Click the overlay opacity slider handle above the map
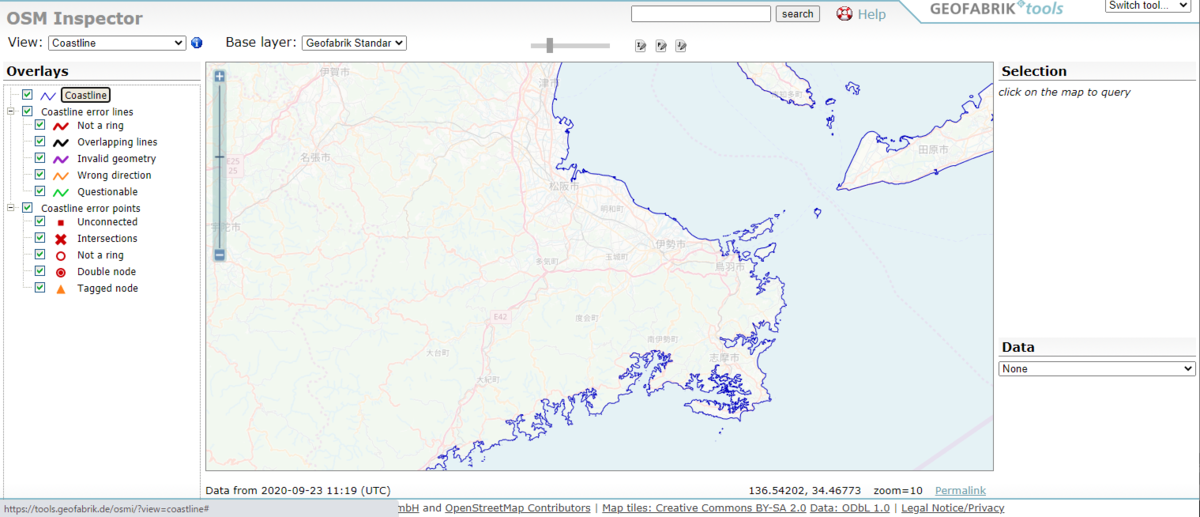The height and width of the screenshot is (517, 1200). point(550,45)
